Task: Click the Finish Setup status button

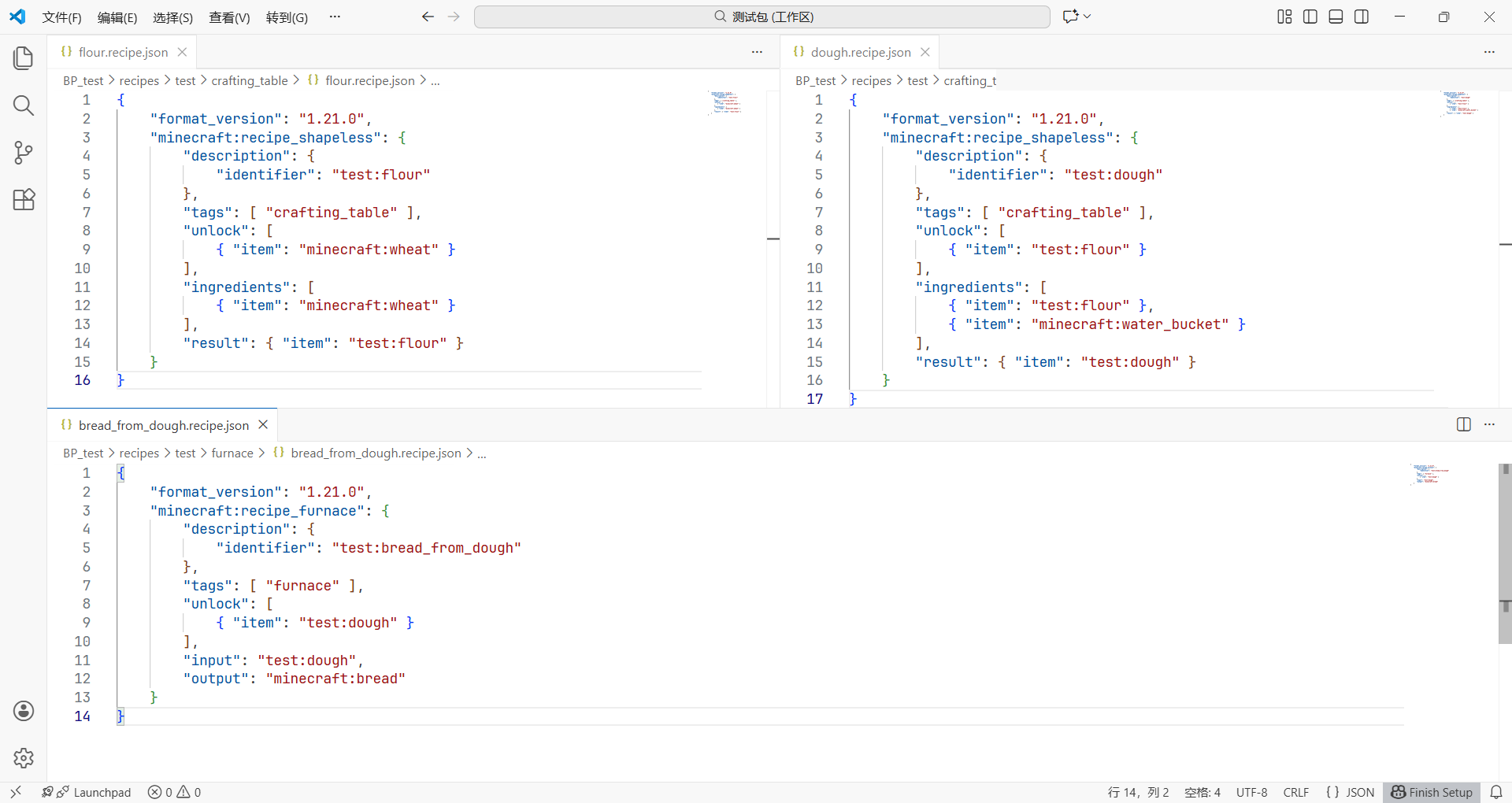Action: (x=1432, y=792)
